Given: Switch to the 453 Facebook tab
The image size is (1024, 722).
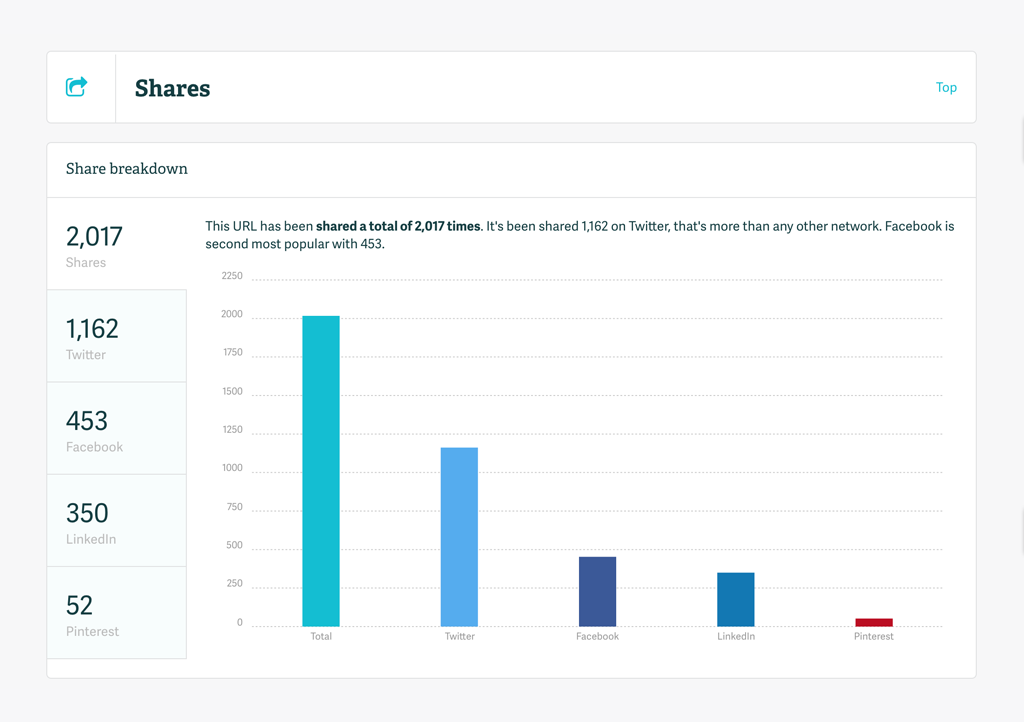Looking at the screenshot, I should (x=116, y=429).
